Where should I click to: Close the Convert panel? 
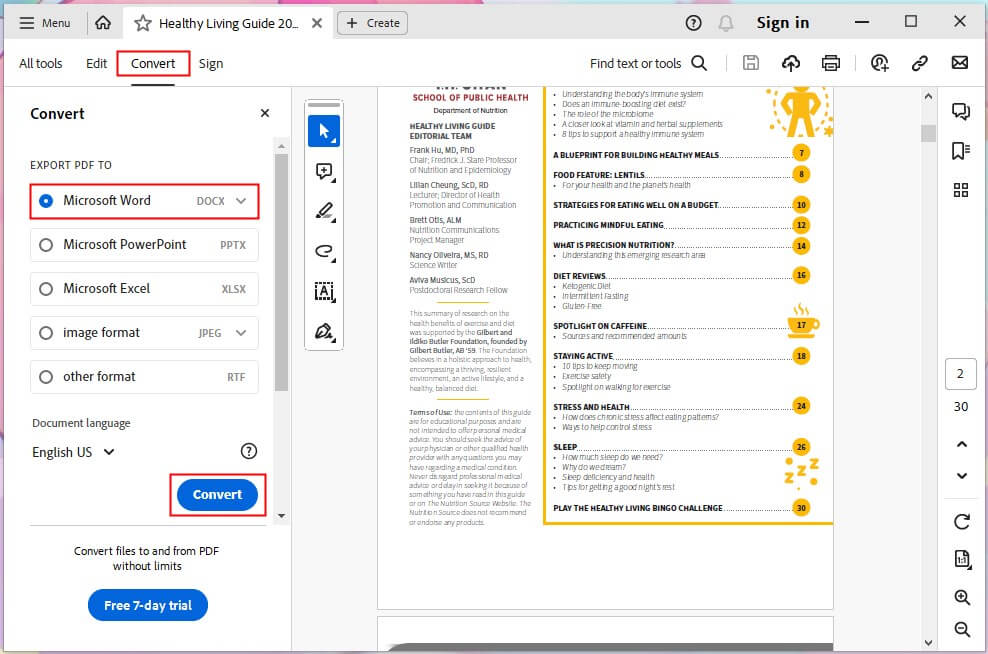coord(265,113)
